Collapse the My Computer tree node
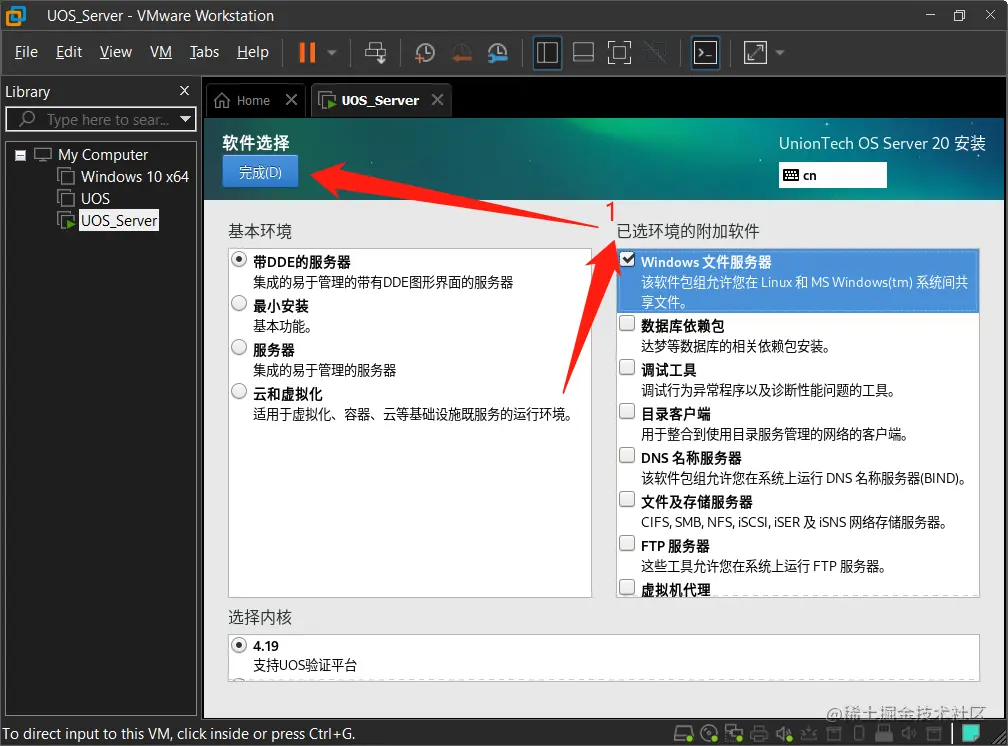The image size is (1008, 746). pyautogui.click(x=21, y=155)
